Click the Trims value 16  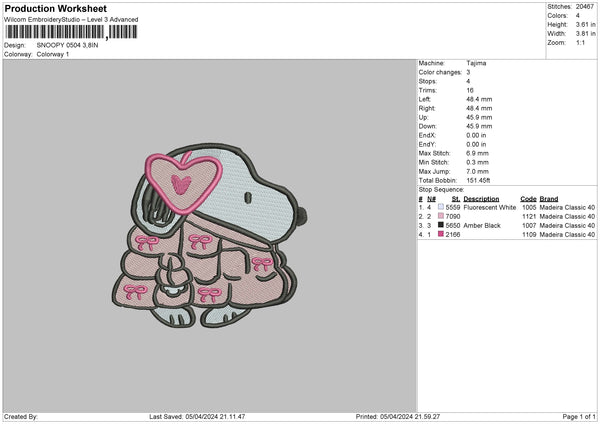(x=470, y=90)
